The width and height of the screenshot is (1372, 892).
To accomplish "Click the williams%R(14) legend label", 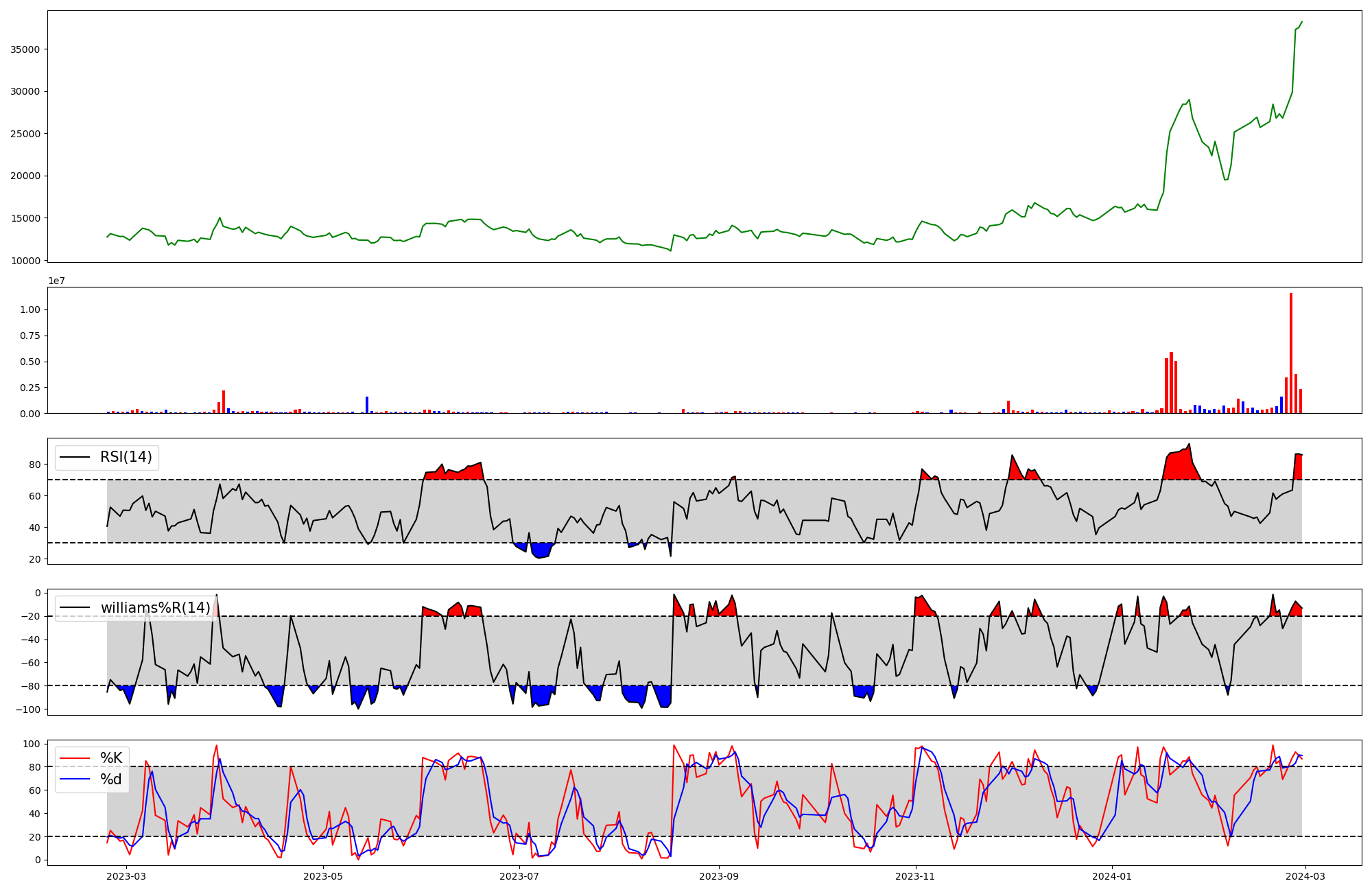I will click(155, 608).
